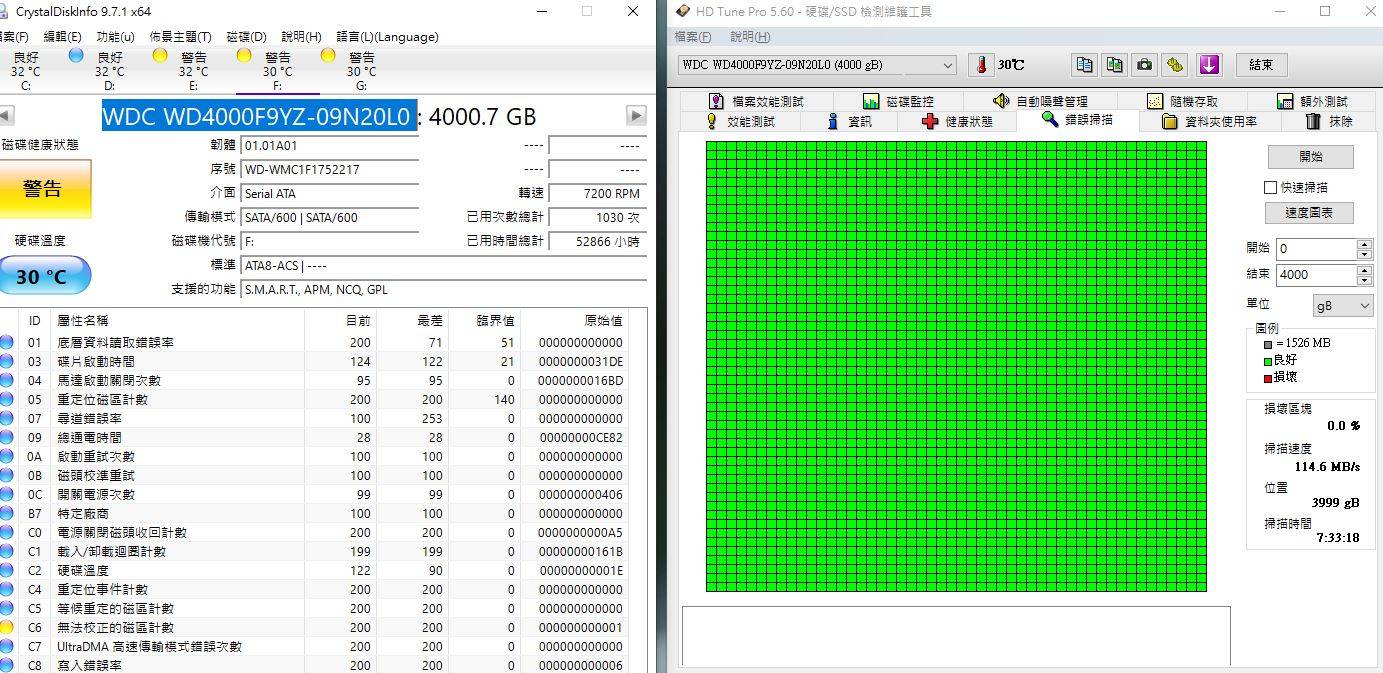This screenshot has width=1383, height=673.
Task: Click the 結束 exit button in HD Tune toolbar
Action: click(1262, 65)
